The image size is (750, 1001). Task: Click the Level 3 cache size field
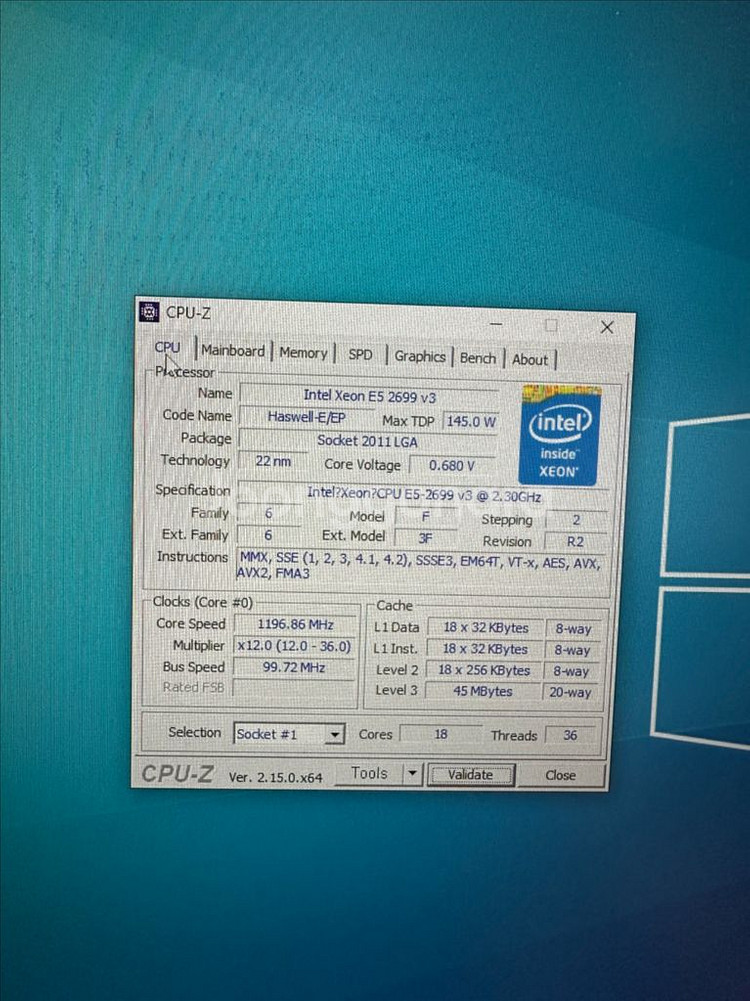tap(484, 691)
